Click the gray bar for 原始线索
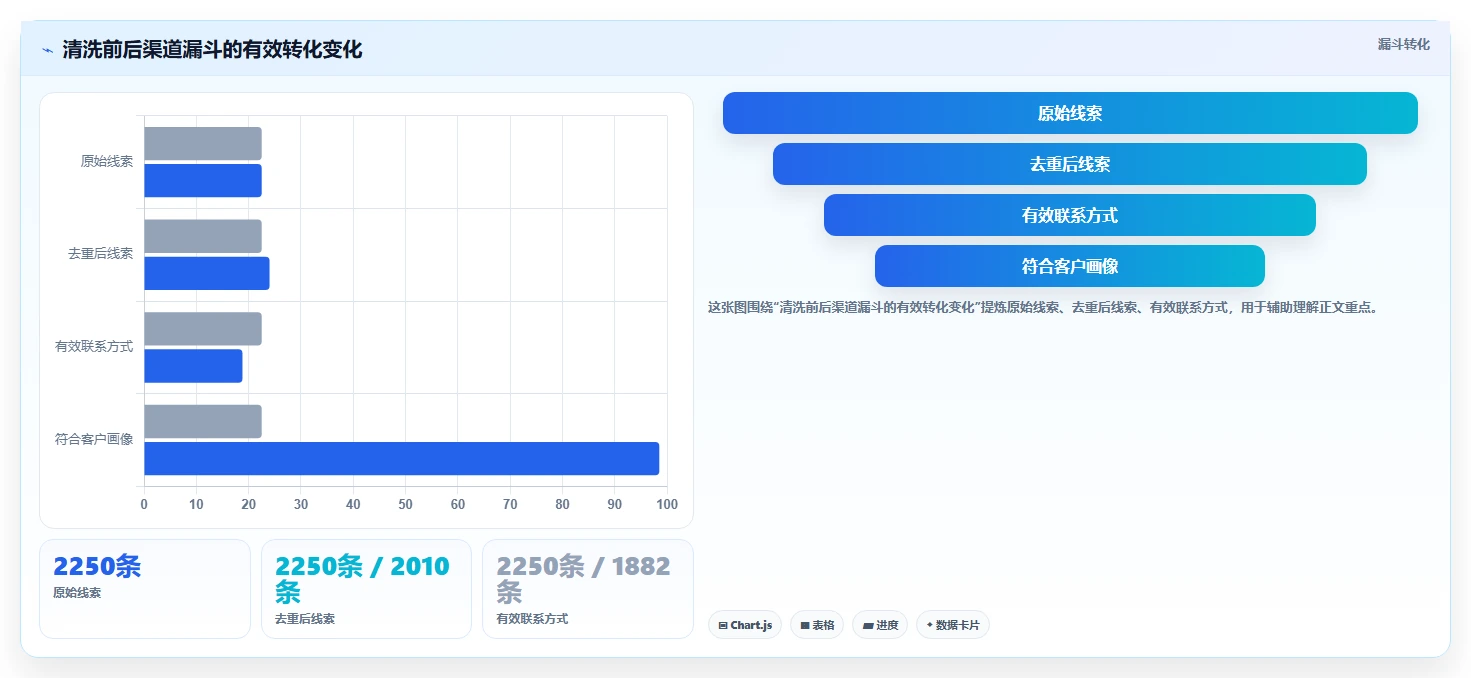Image resolution: width=1471 pixels, height=678 pixels. [x=203, y=144]
